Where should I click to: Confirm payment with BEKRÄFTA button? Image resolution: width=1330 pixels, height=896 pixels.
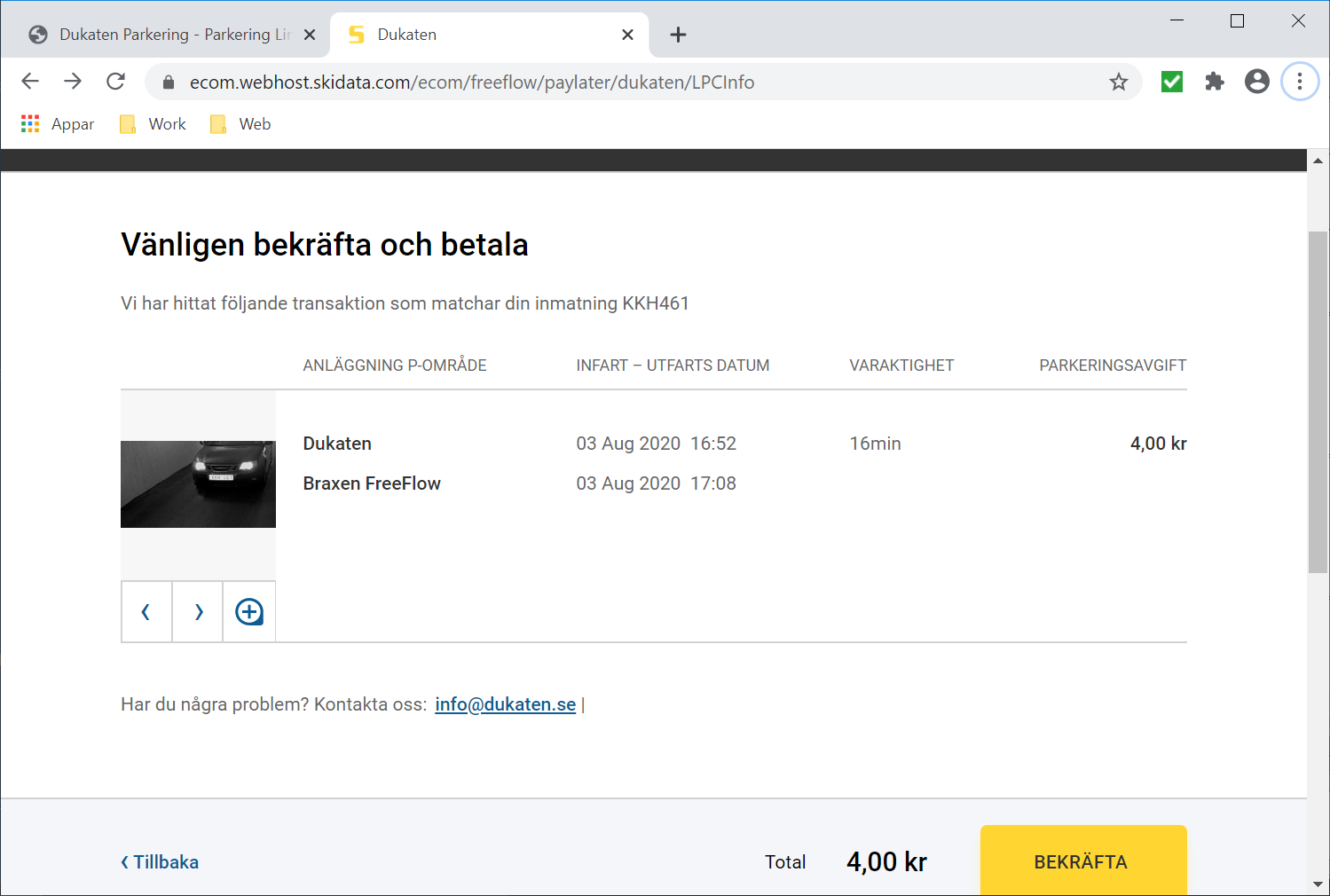click(1083, 861)
